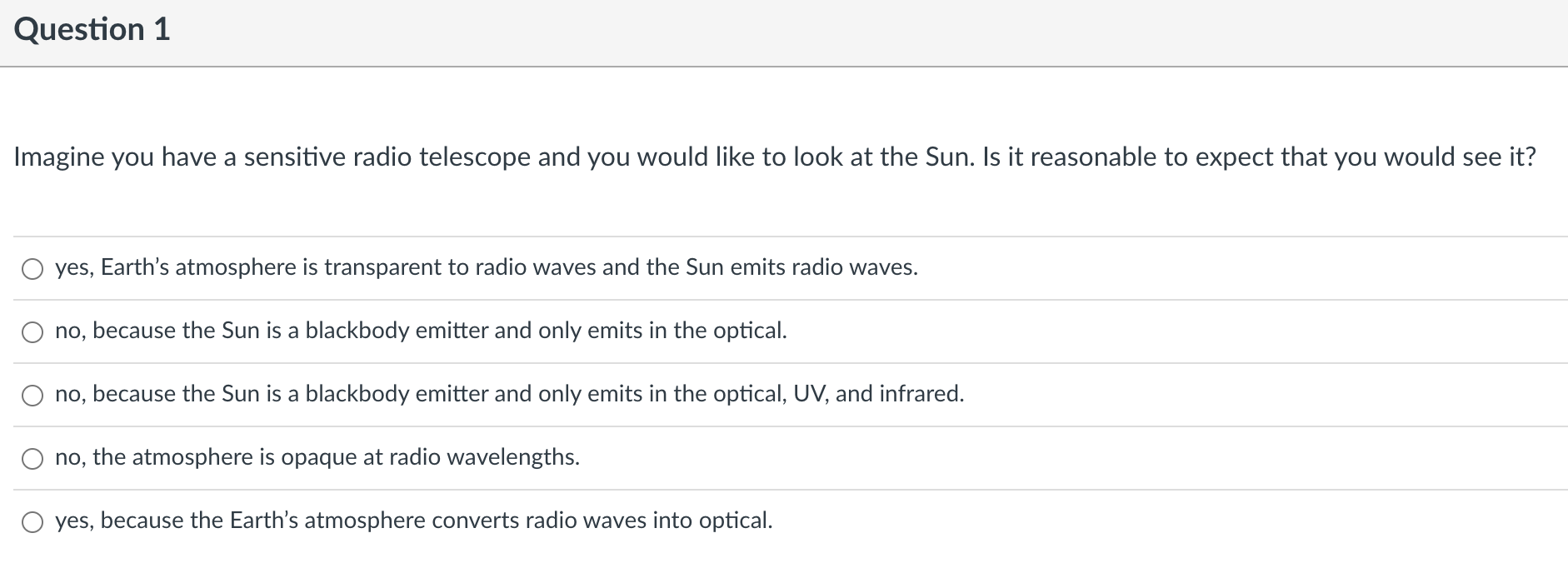
Task: Click the gray header bar right of 'Question 1'
Action: [833, 32]
